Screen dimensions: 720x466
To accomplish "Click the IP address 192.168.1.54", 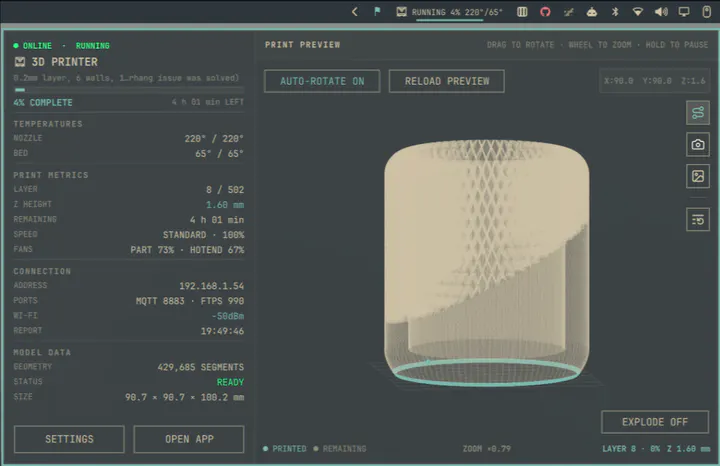I will coord(212,286).
